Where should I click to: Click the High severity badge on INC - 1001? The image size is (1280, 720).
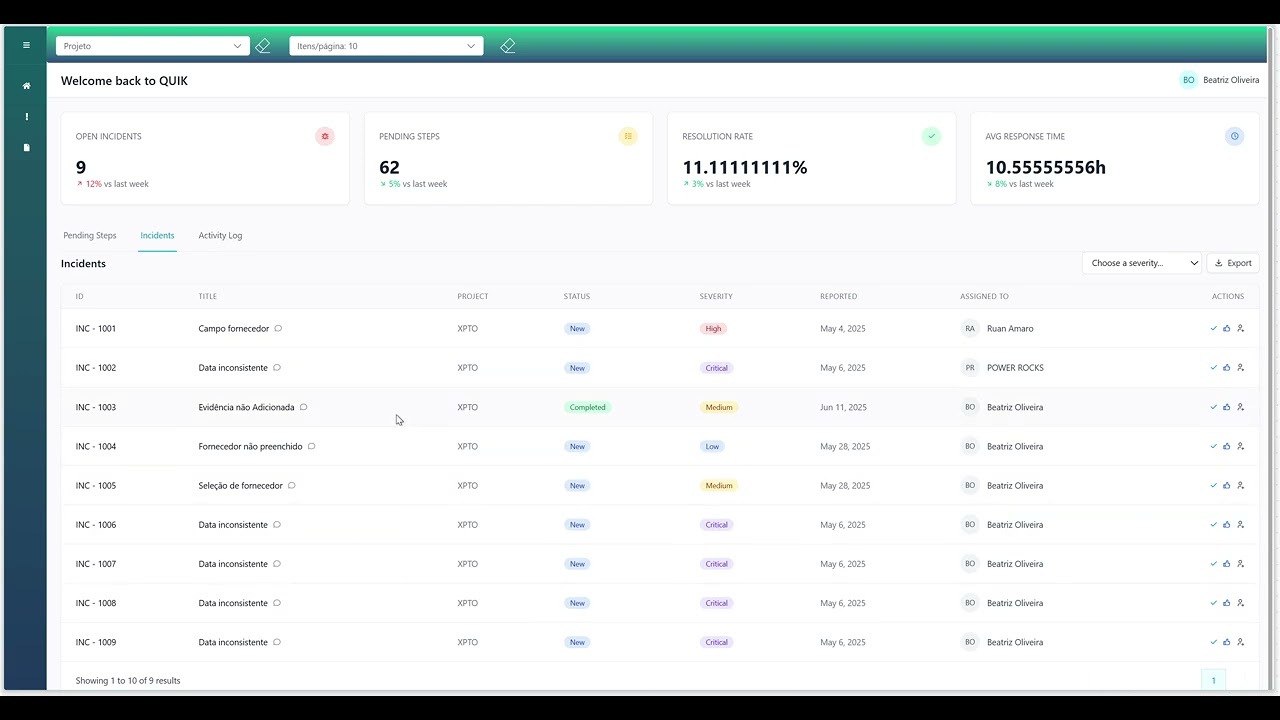coord(713,328)
